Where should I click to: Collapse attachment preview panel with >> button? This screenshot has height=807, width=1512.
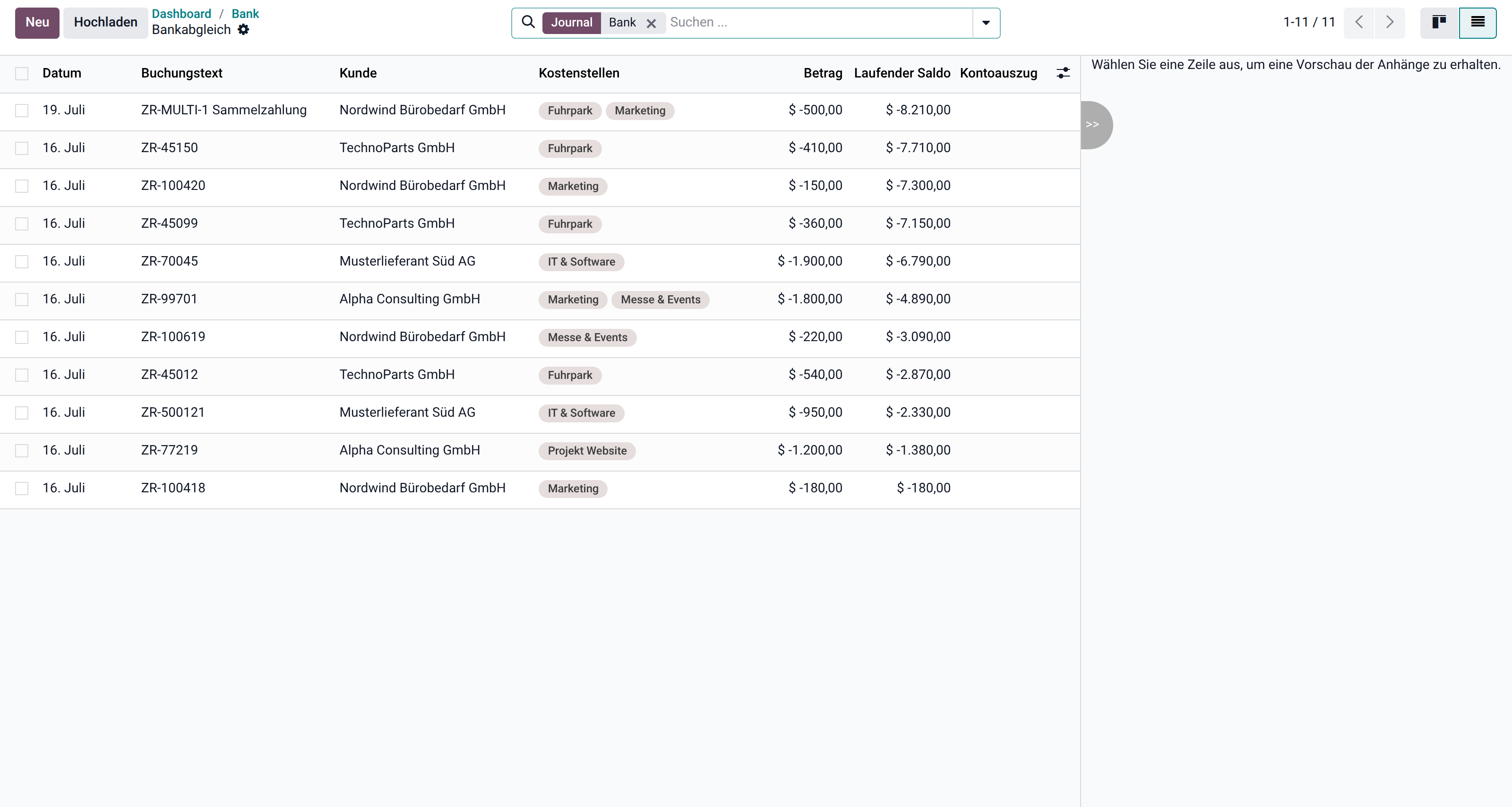pos(1095,124)
